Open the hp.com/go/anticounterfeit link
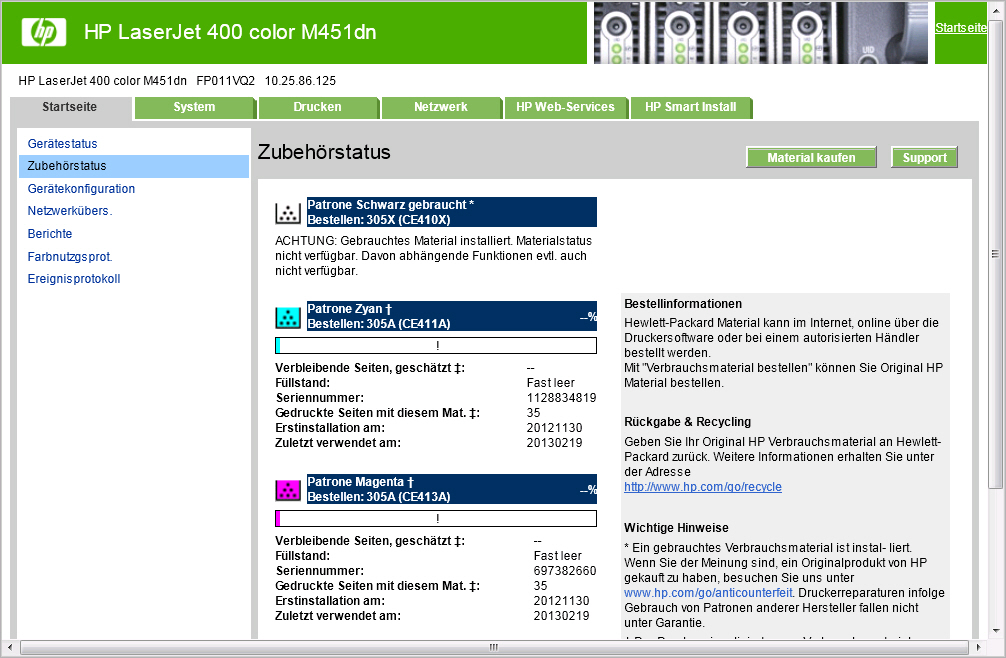 coord(708,593)
